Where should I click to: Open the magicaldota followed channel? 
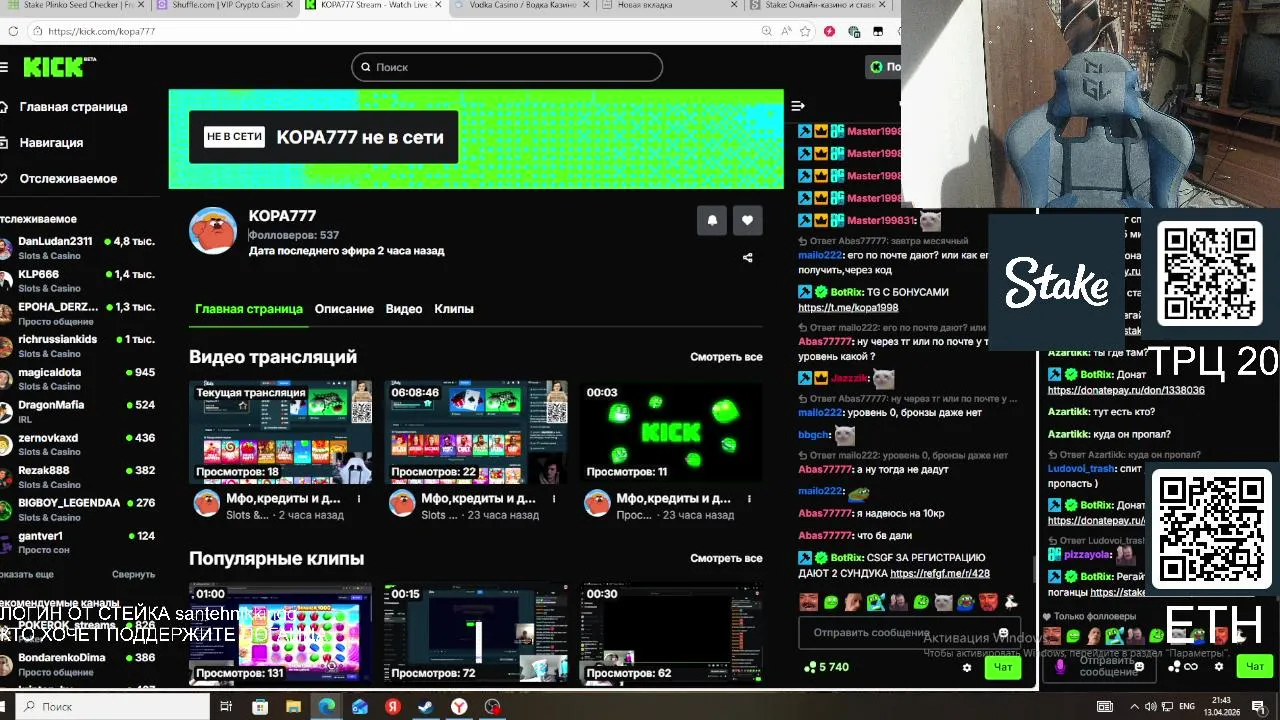[78, 379]
